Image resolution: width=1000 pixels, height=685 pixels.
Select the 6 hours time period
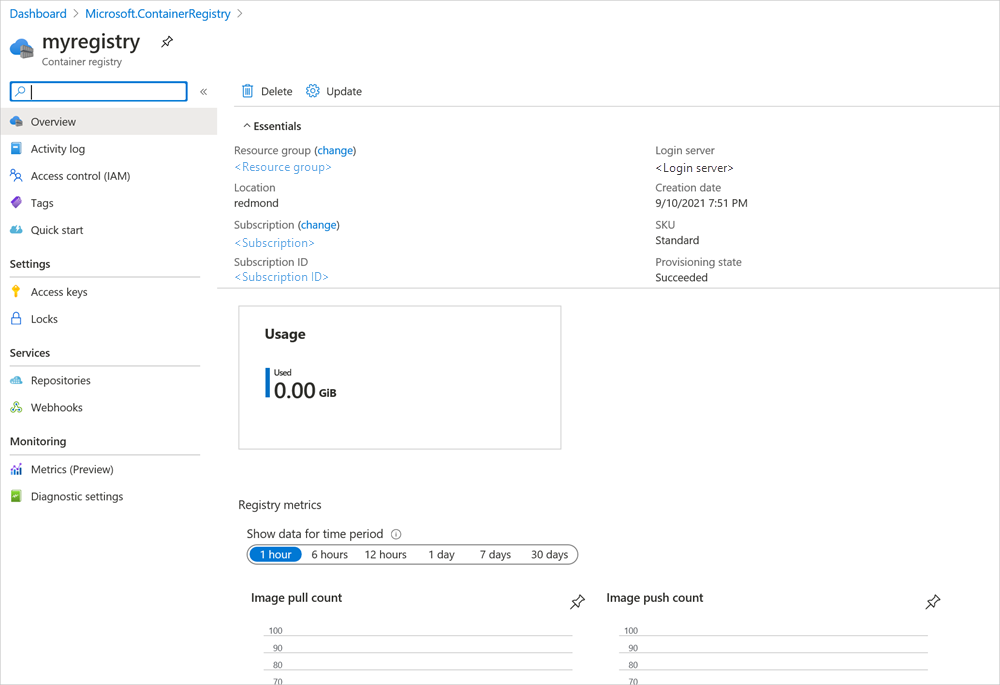(329, 554)
